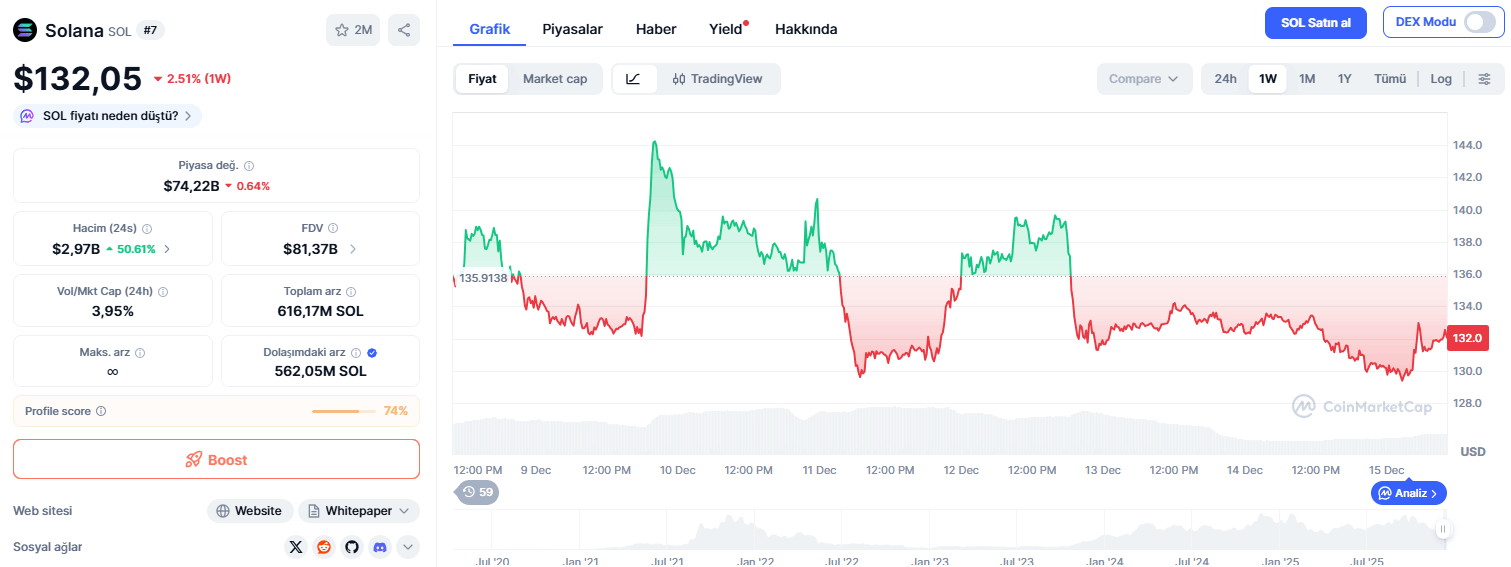Click the SOL Satın al button

(1315, 23)
